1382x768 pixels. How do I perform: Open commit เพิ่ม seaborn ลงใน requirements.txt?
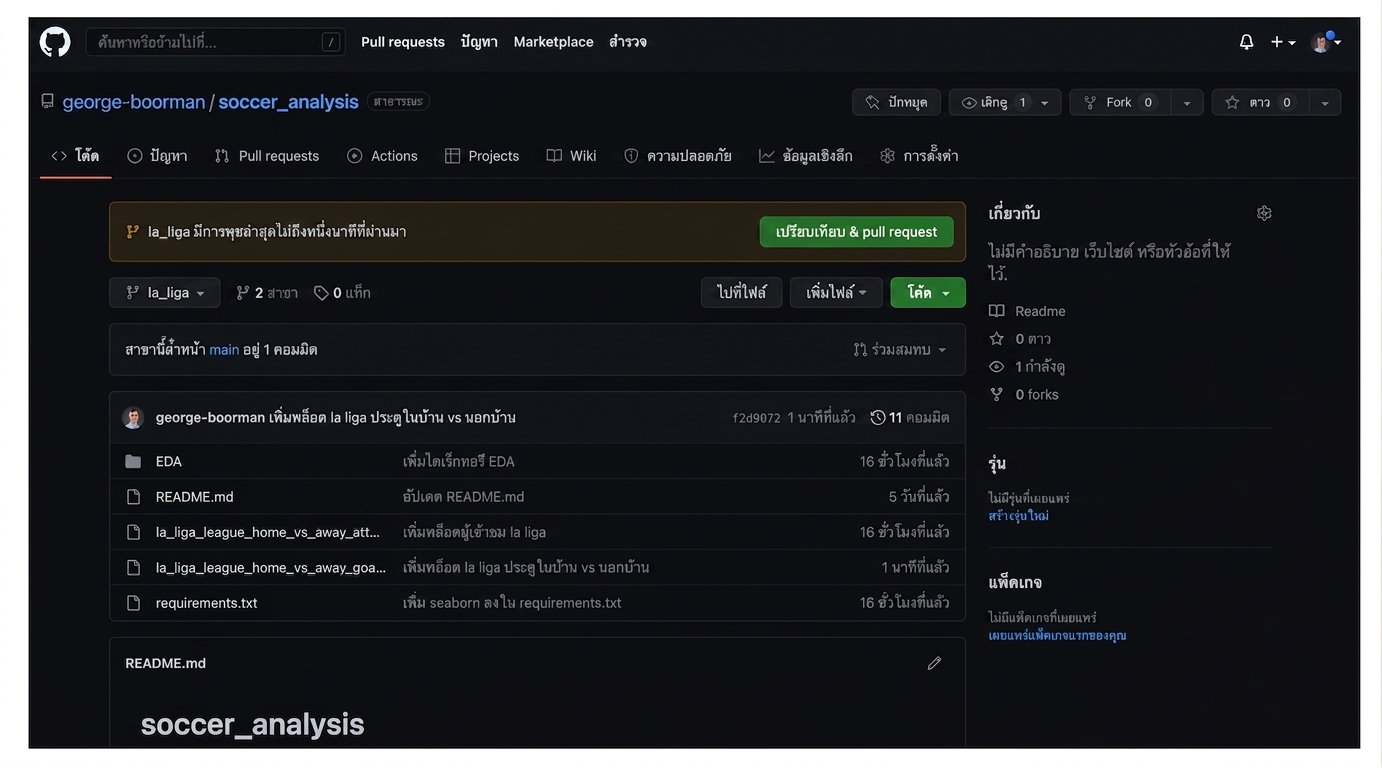coord(512,603)
